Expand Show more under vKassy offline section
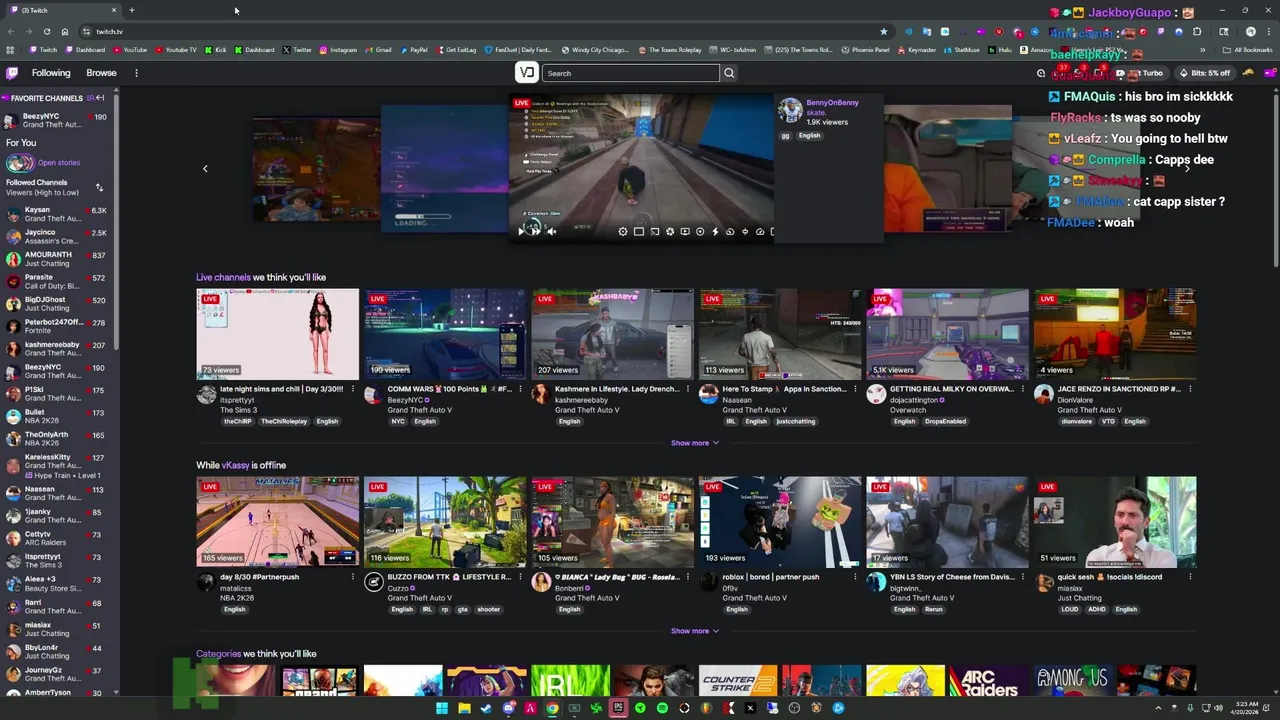 tap(694, 631)
